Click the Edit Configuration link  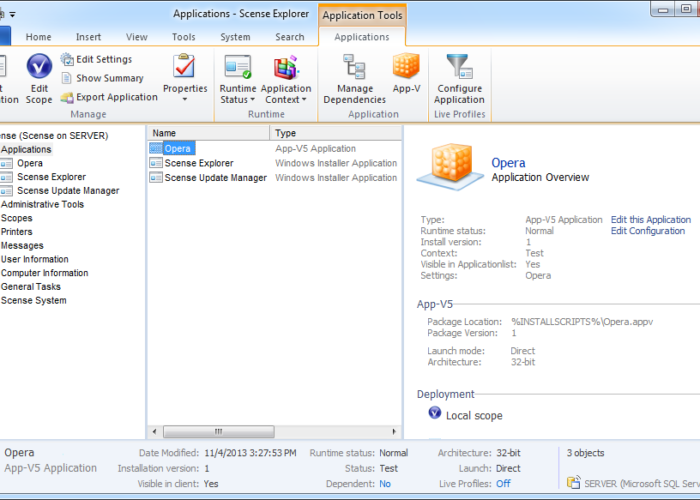[647, 231]
